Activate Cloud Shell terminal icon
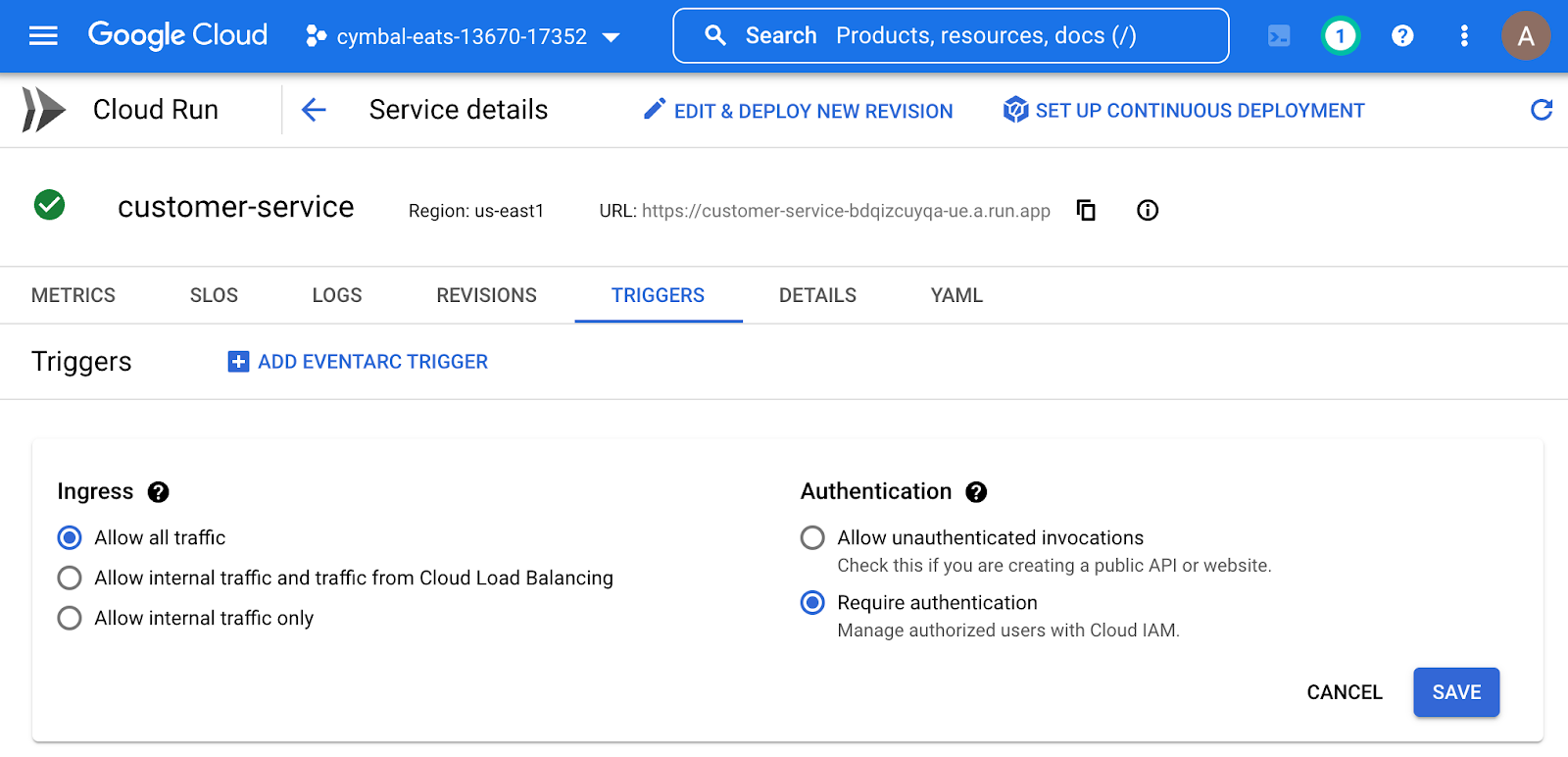The image size is (1568, 757). click(x=1279, y=36)
